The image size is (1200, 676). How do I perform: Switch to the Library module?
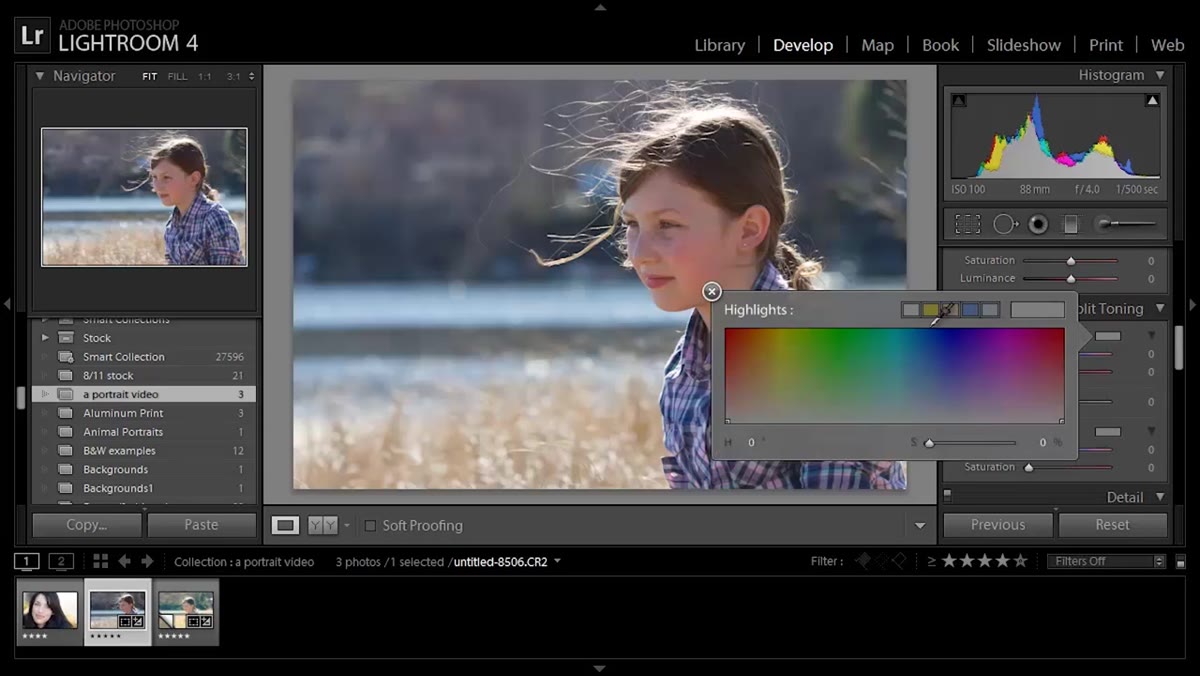719,45
